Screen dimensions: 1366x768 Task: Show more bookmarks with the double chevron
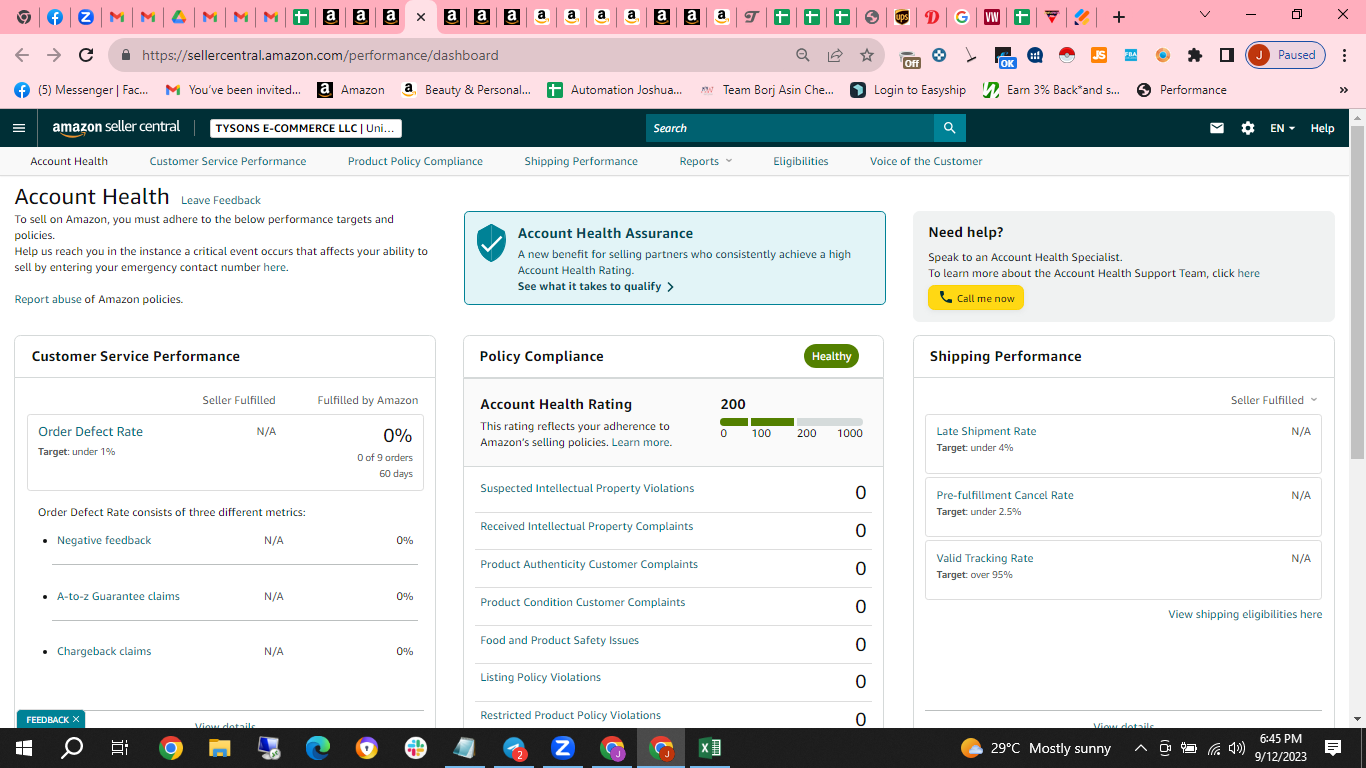point(1343,90)
